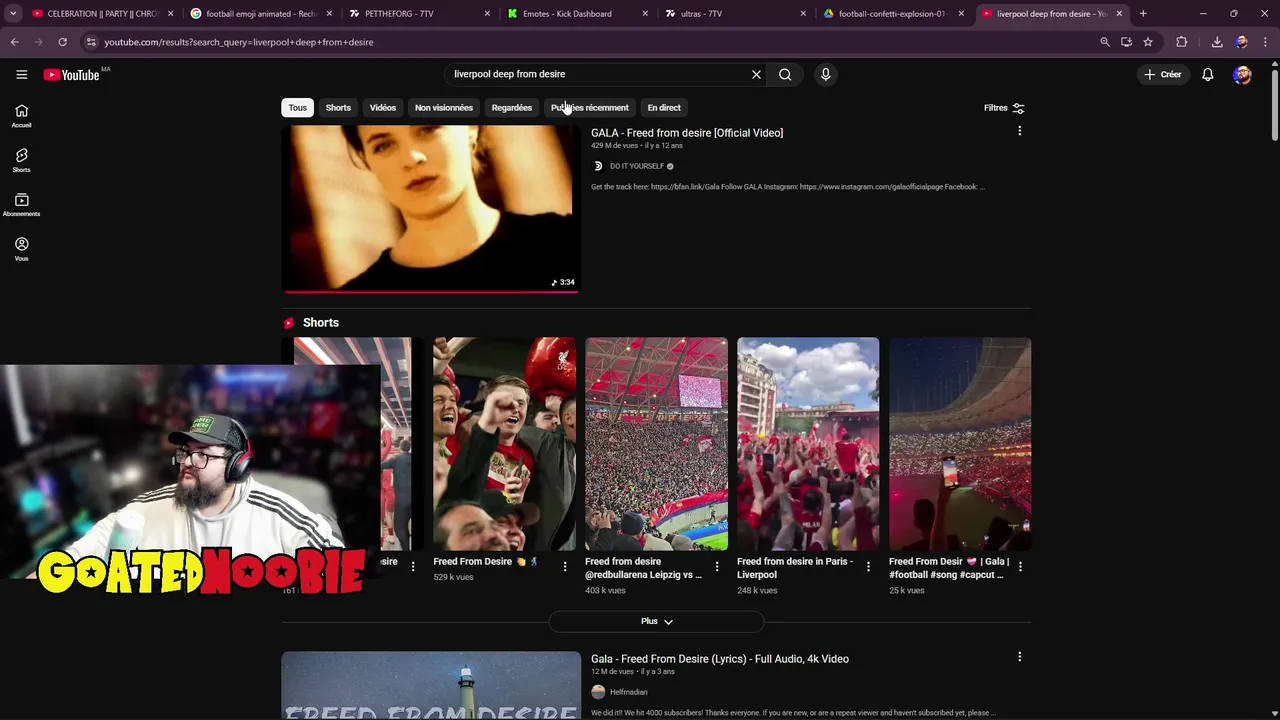Open new browser tab

pyautogui.click(x=1143, y=14)
